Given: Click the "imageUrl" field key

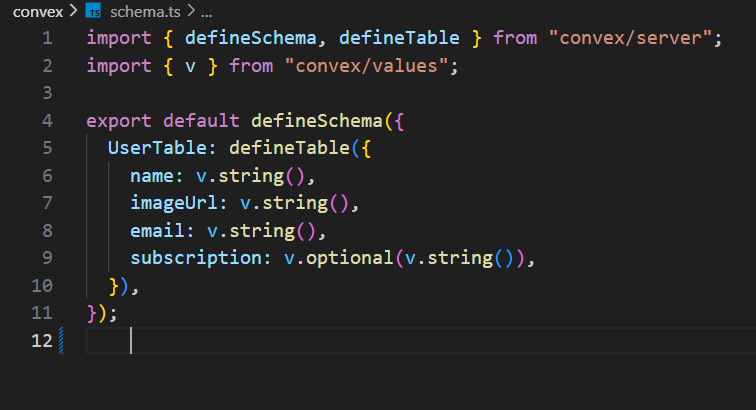Looking at the screenshot, I should (174, 203).
